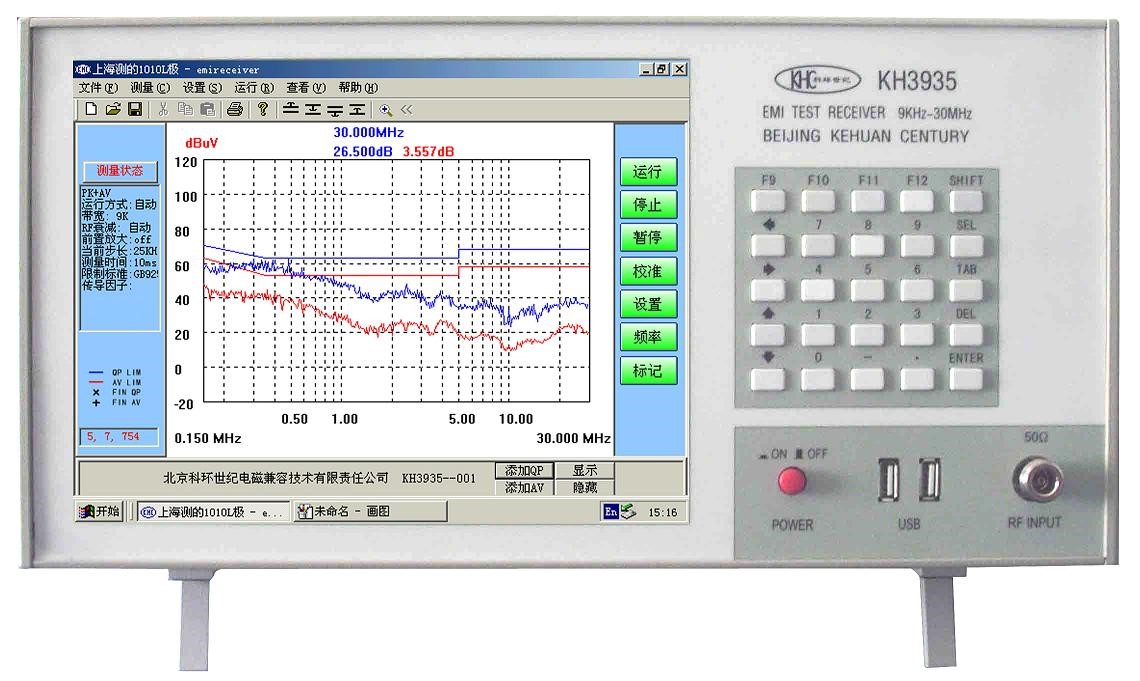The width and height of the screenshot is (1140, 681).
Task: Click the Copy toolbar icon
Action: click(x=185, y=109)
